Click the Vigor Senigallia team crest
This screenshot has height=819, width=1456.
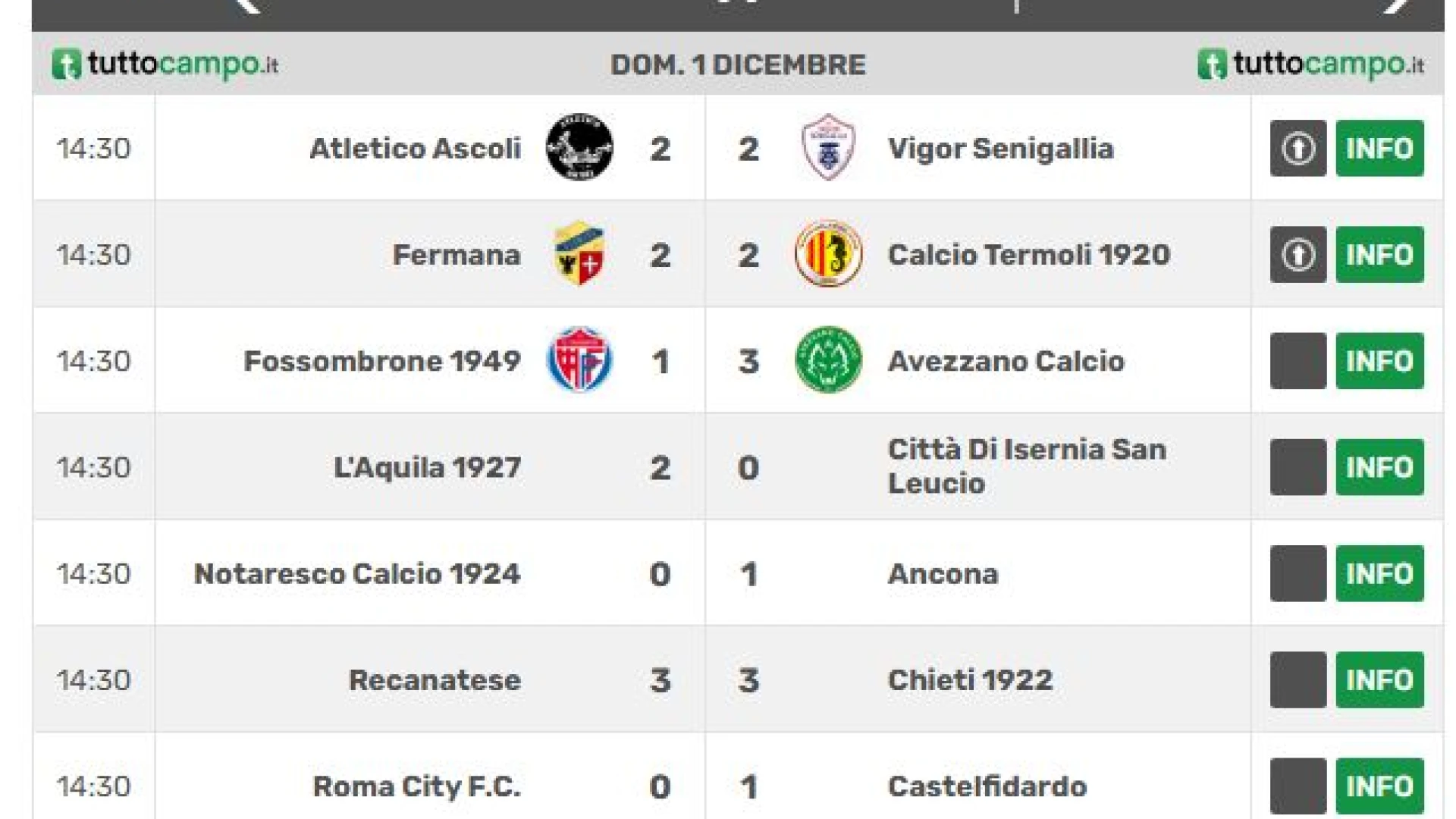point(828,148)
